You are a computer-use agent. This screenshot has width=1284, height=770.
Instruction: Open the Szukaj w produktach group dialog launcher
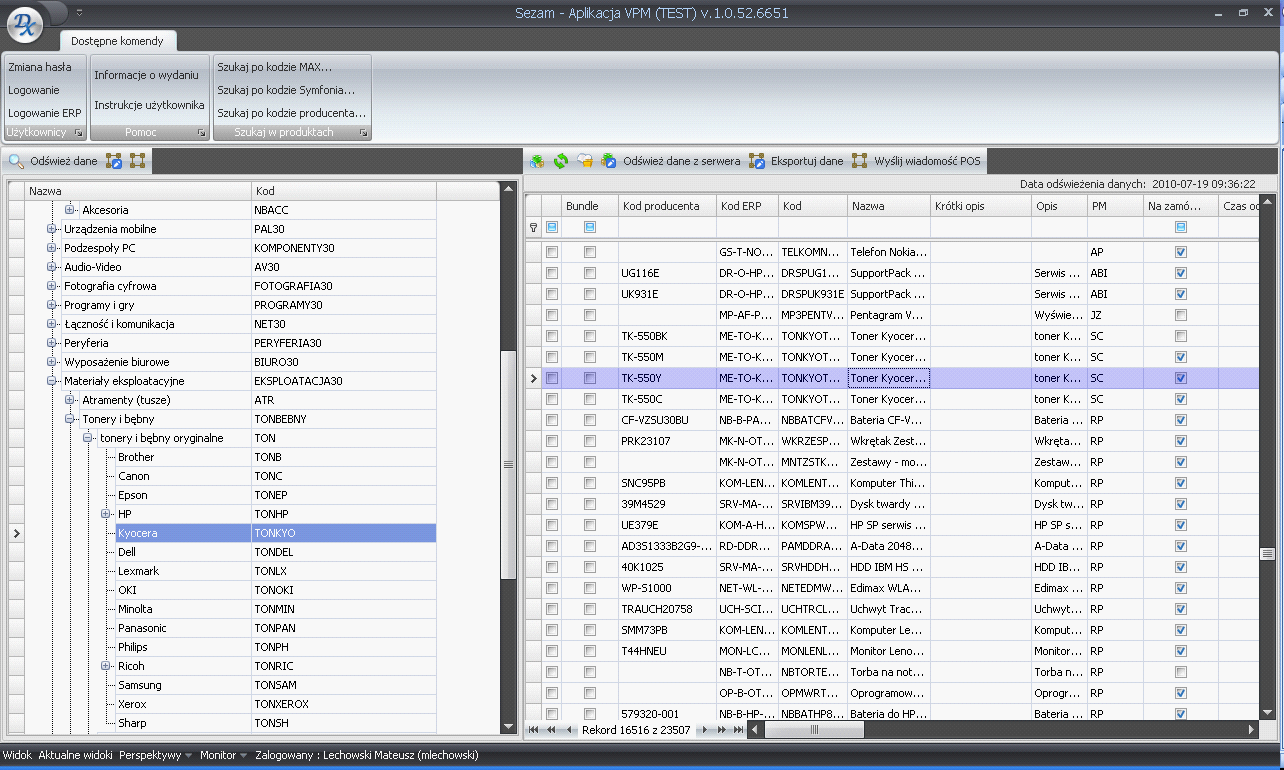pos(364,132)
